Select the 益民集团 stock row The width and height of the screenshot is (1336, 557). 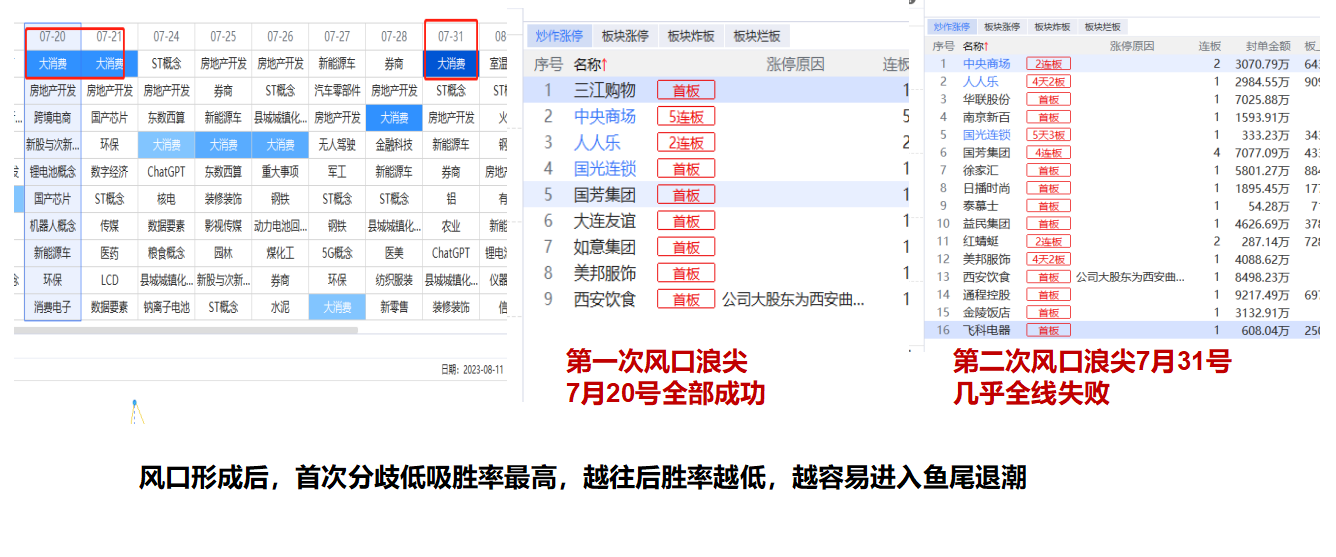pos(1124,224)
